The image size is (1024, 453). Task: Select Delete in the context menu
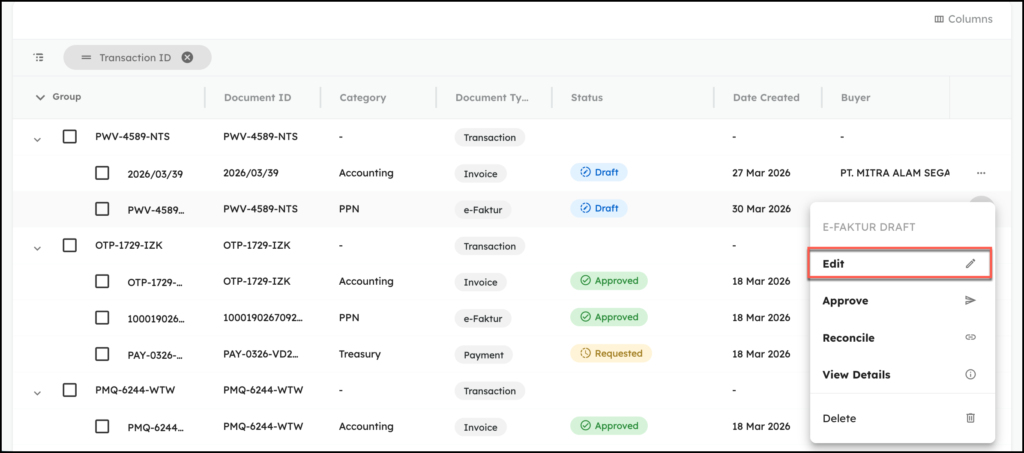click(x=839, y=418)
